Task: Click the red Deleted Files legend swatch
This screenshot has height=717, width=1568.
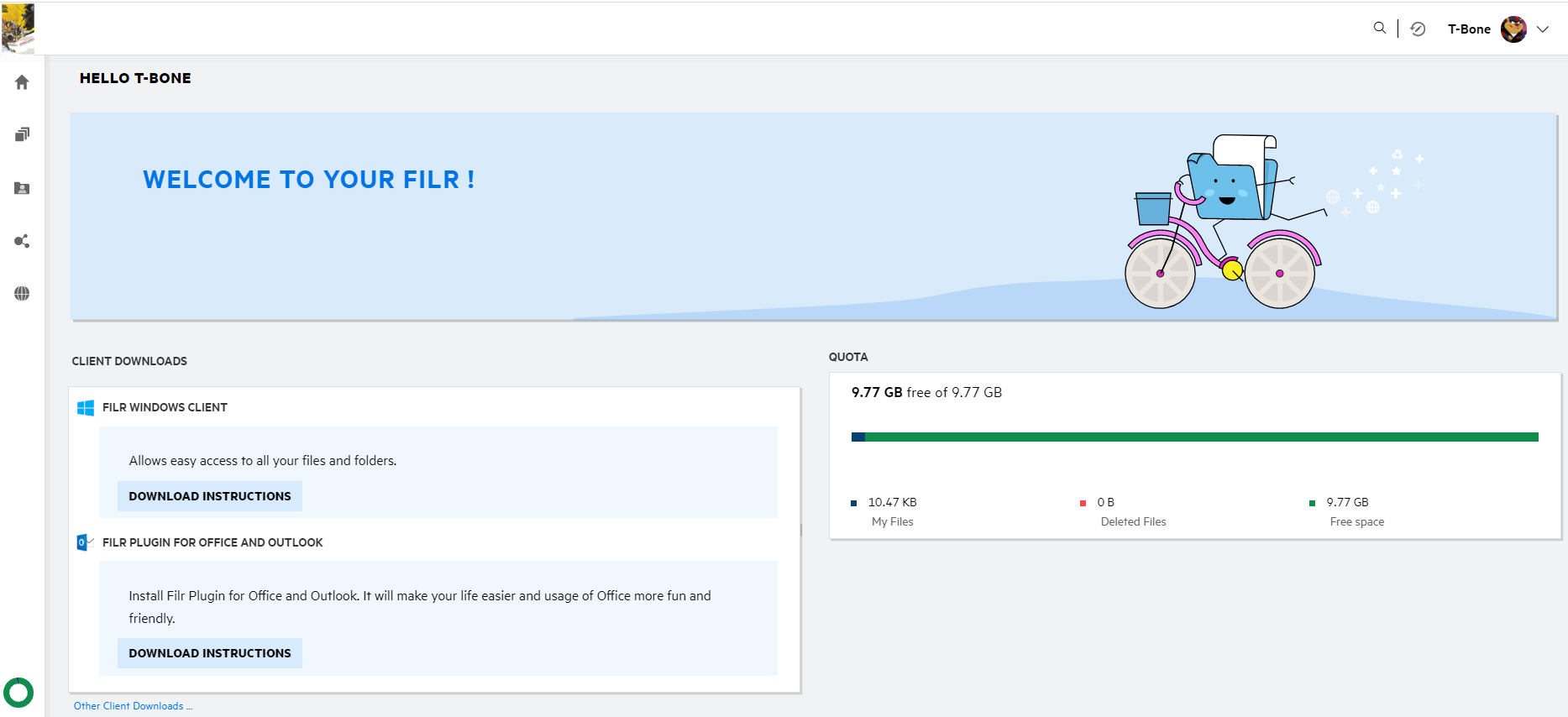Action: tap(1083, 503)
